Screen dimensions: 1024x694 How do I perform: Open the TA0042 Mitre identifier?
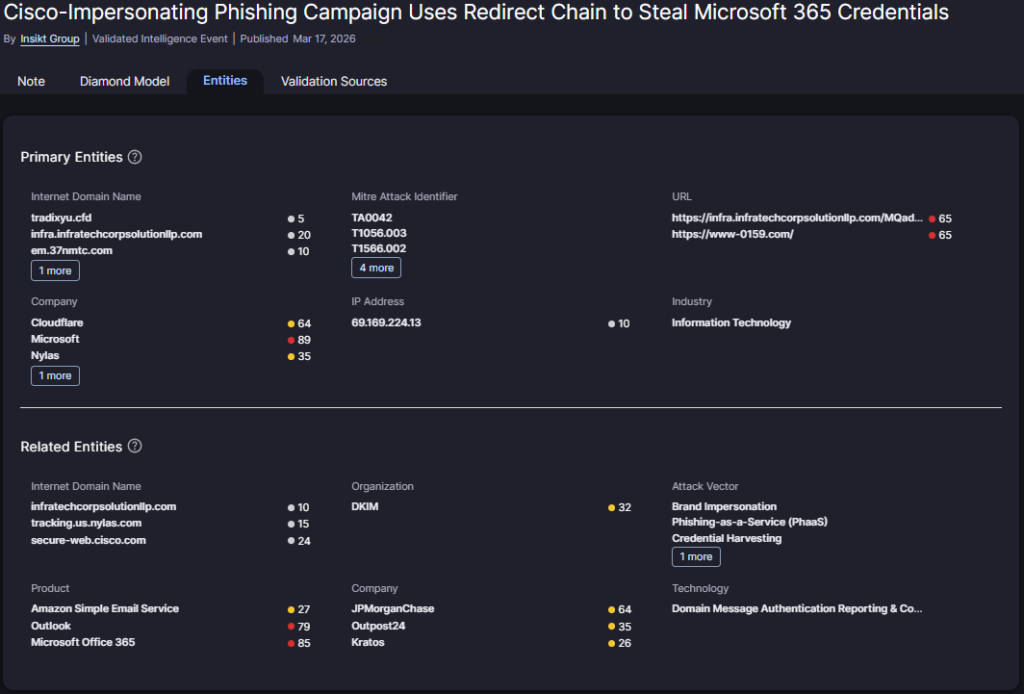coord(372,217)
